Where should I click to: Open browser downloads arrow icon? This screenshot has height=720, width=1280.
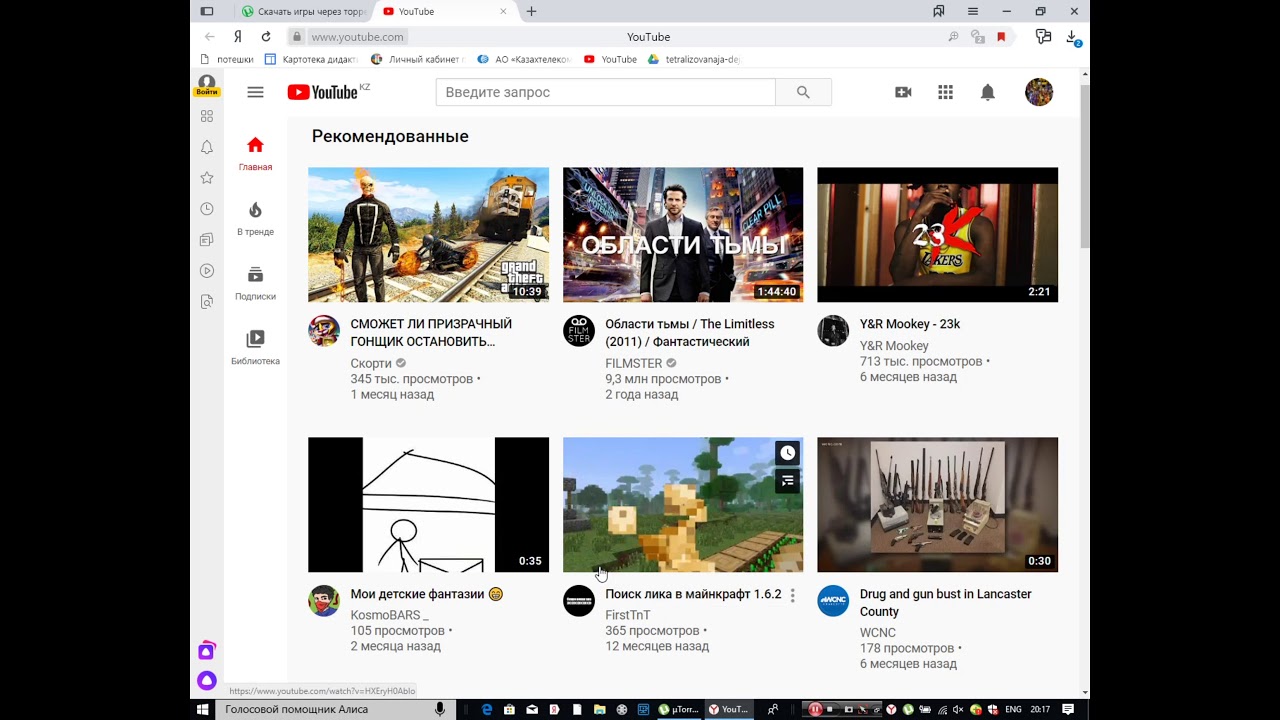coord(1072,37)
